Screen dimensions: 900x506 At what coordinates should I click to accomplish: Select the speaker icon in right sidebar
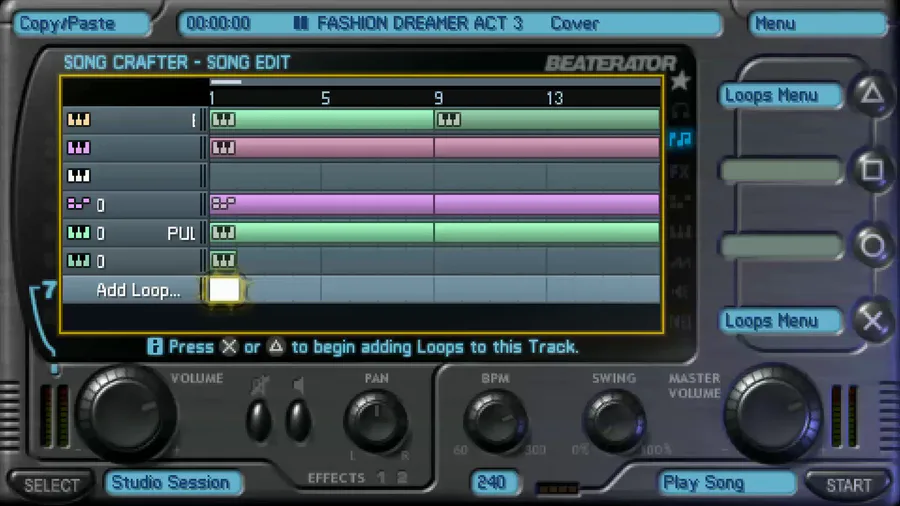680,292
